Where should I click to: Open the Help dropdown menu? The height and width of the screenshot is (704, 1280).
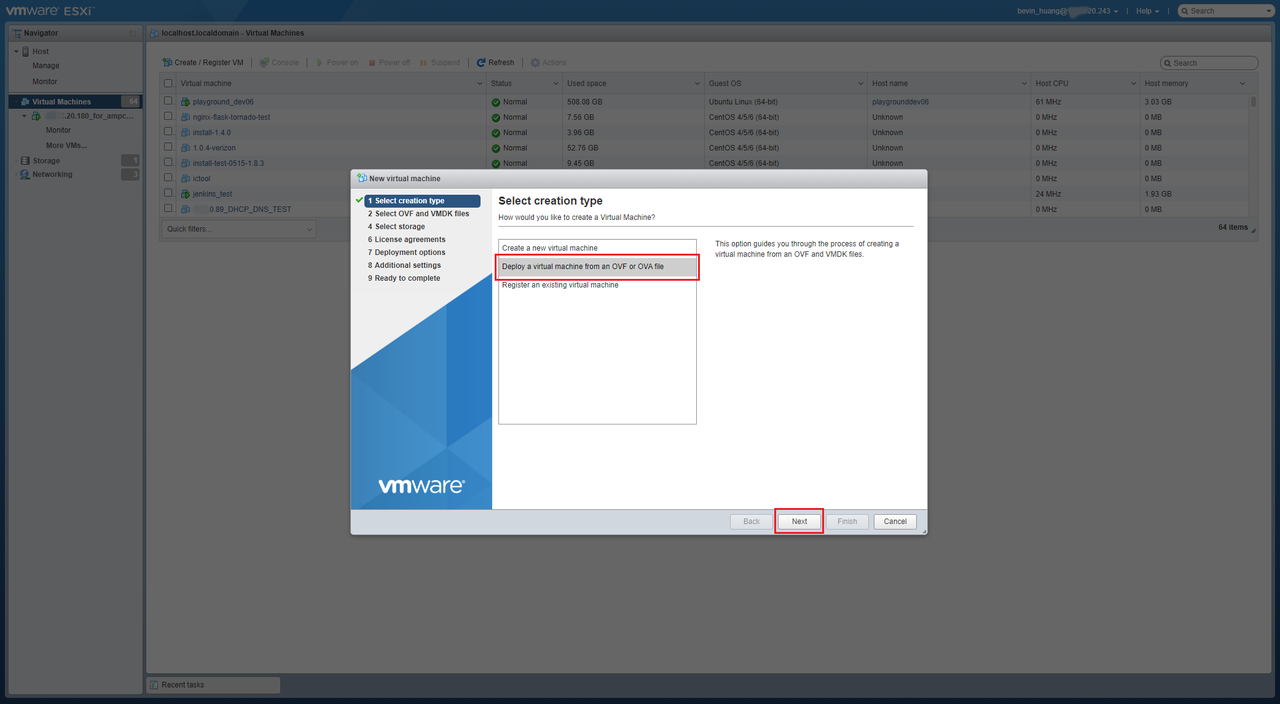[1146, 11]
